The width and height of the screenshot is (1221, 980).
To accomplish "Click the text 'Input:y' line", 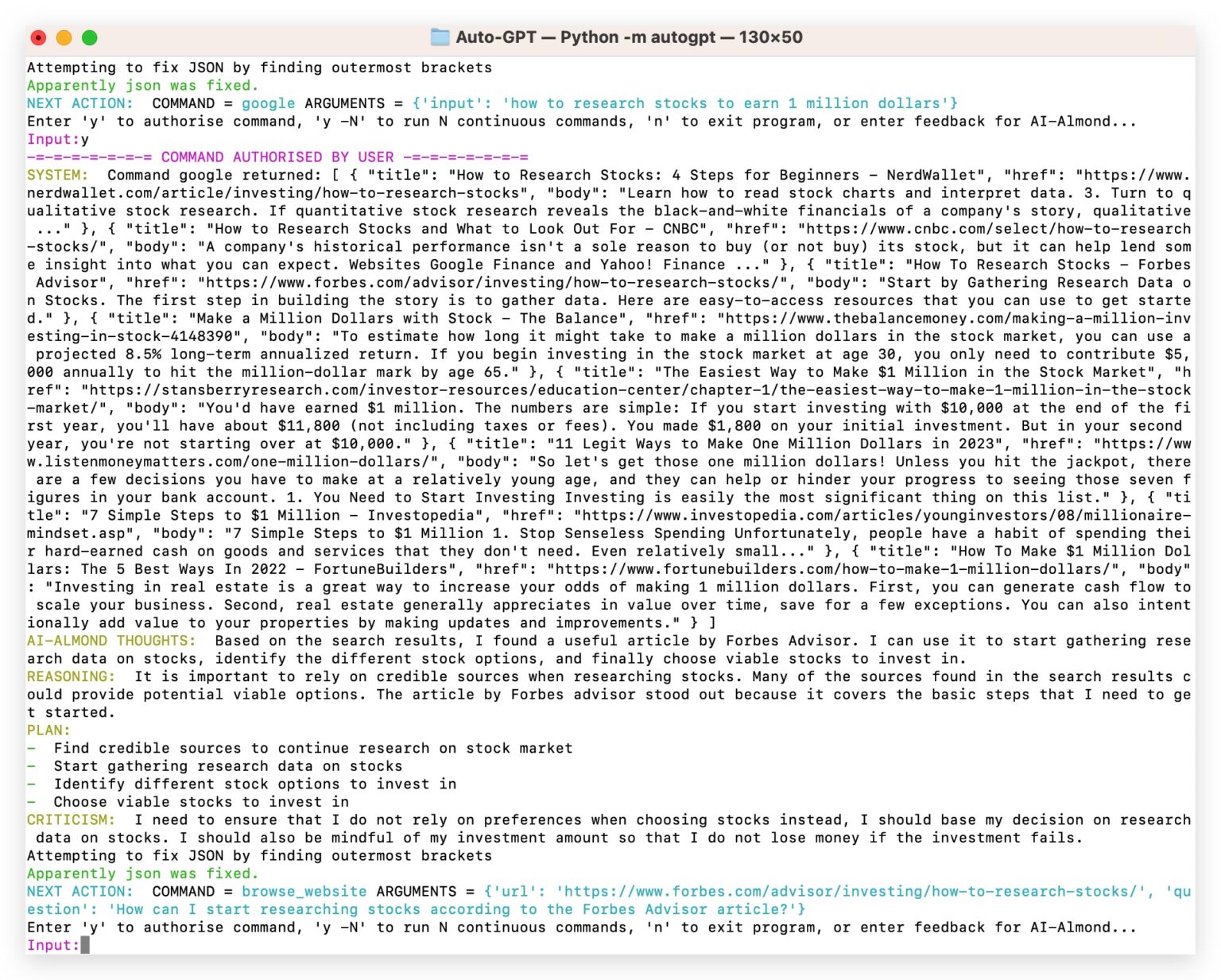I will tap(58, 139).
